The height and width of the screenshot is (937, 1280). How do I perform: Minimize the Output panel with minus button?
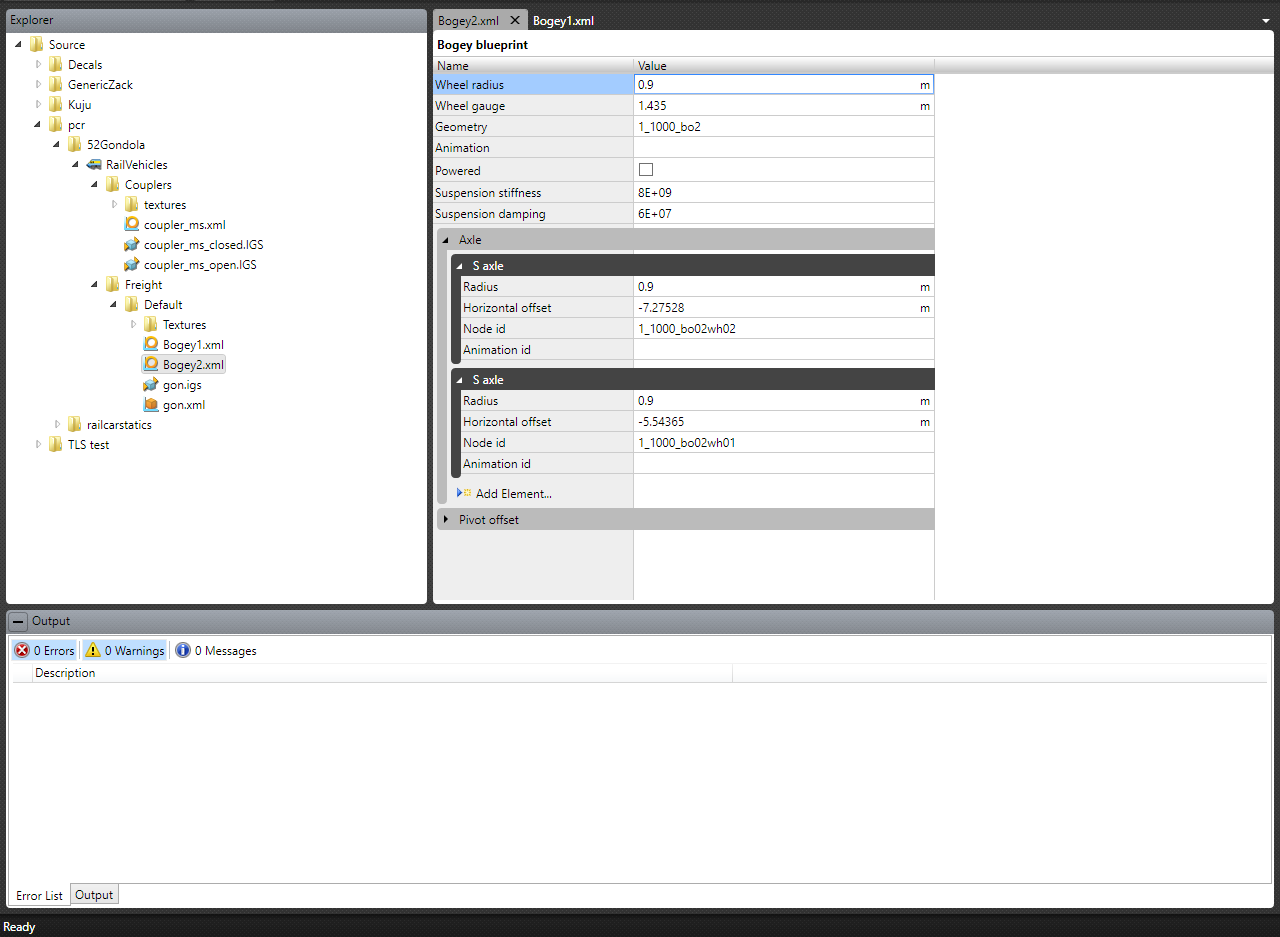[x=18, y=621]
